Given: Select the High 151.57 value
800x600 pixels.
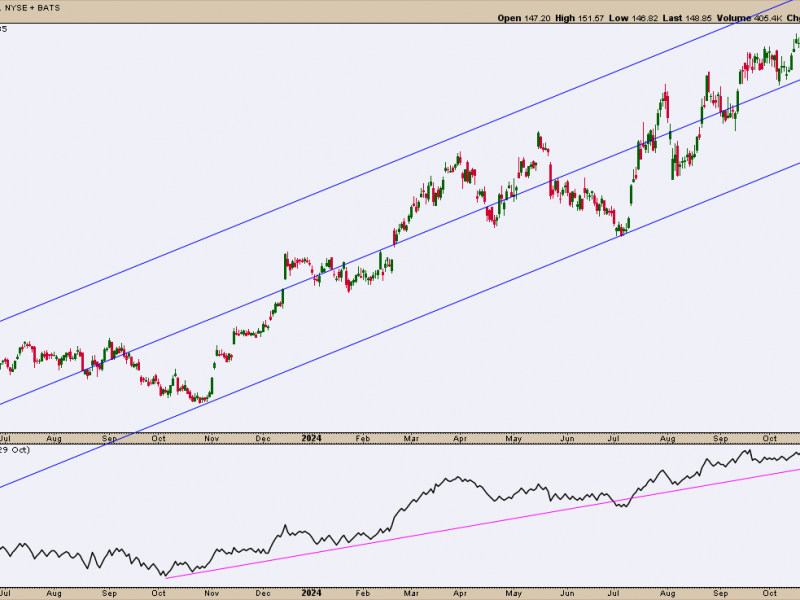Looking at the screenshot, I should 580,18.
